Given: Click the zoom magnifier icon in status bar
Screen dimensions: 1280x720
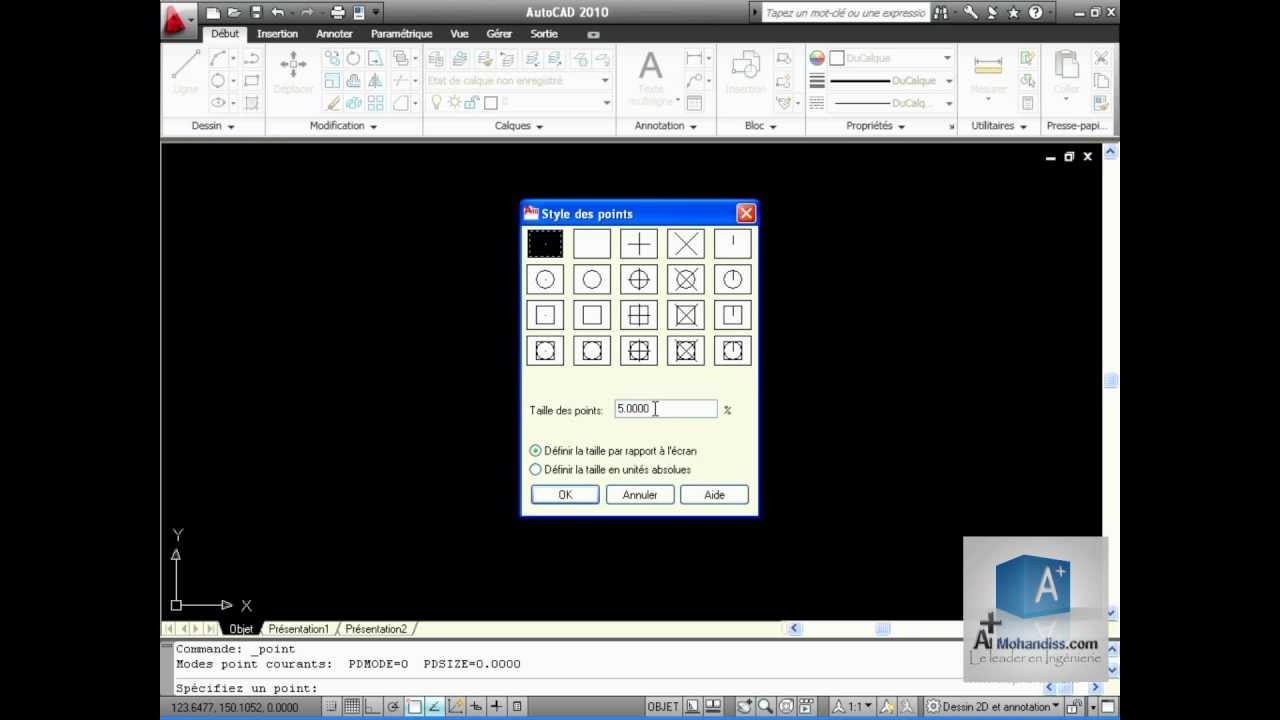Looking at the screenshot, I should (765, 707).
